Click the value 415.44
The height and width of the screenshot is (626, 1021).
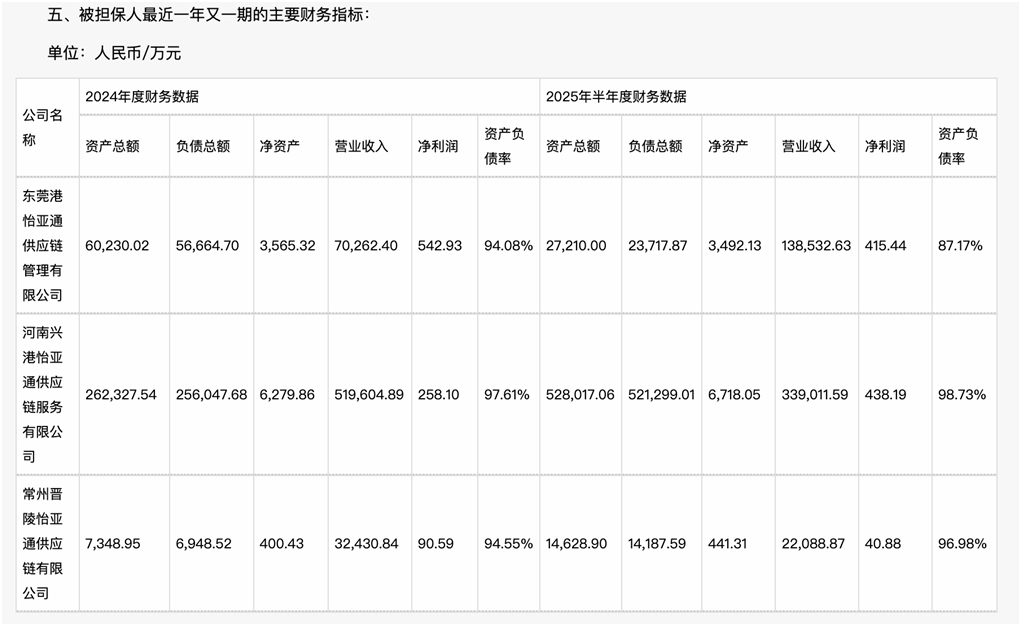885,246
